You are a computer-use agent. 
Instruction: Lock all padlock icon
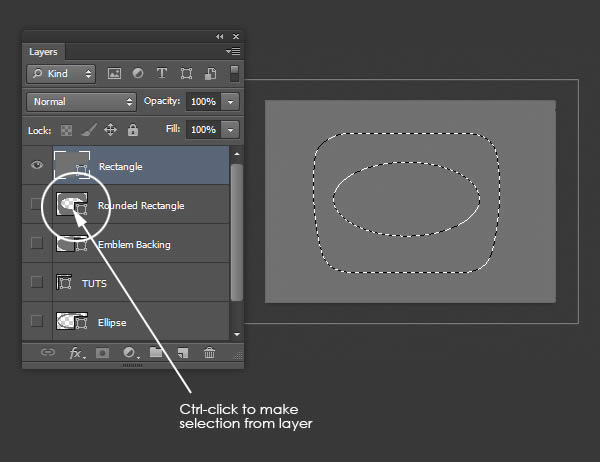click(x=133, y=130)
